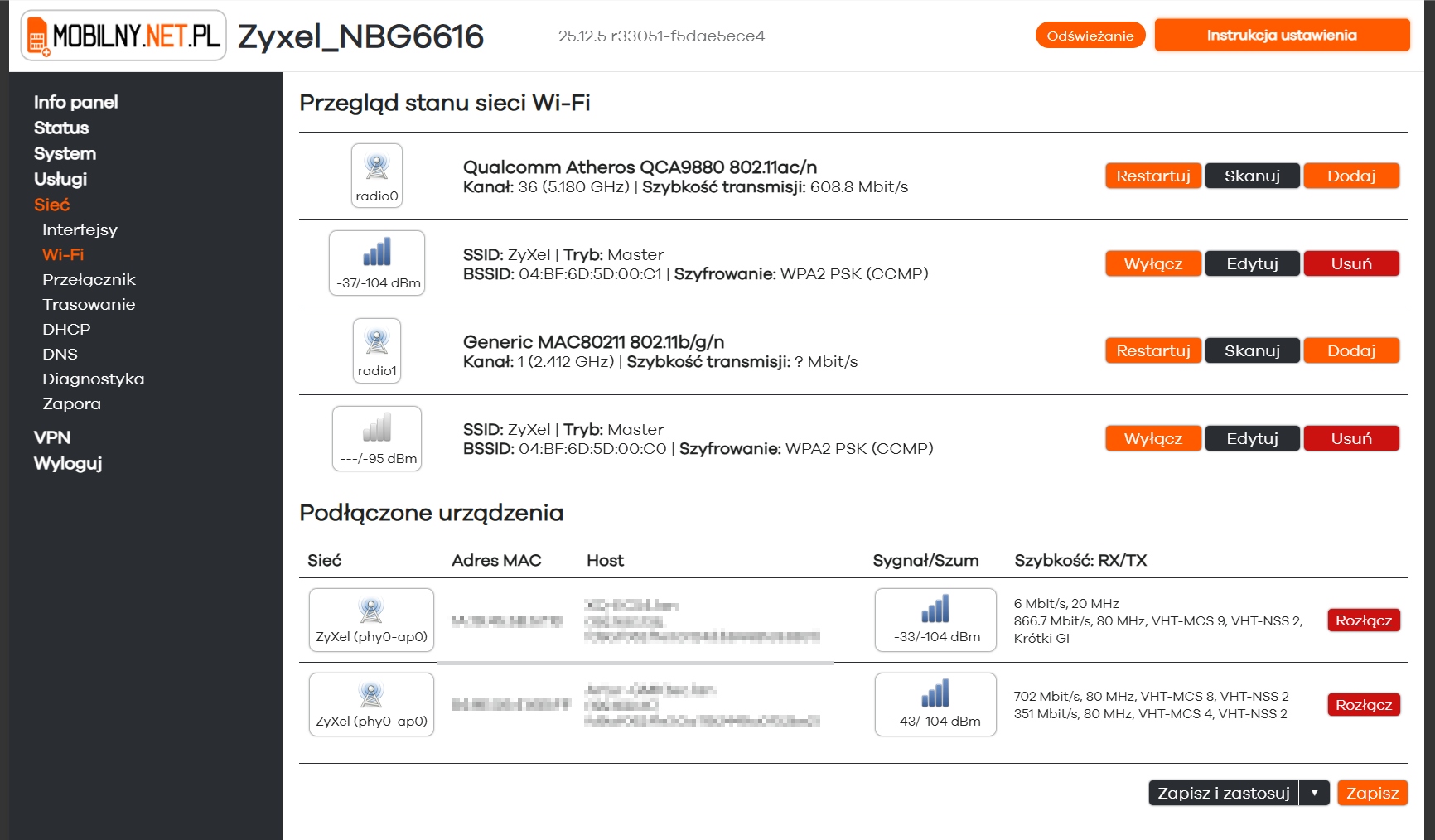Open the VPN menu
The height and width of the screenshot is (840, 1435).
pos(52,437)
